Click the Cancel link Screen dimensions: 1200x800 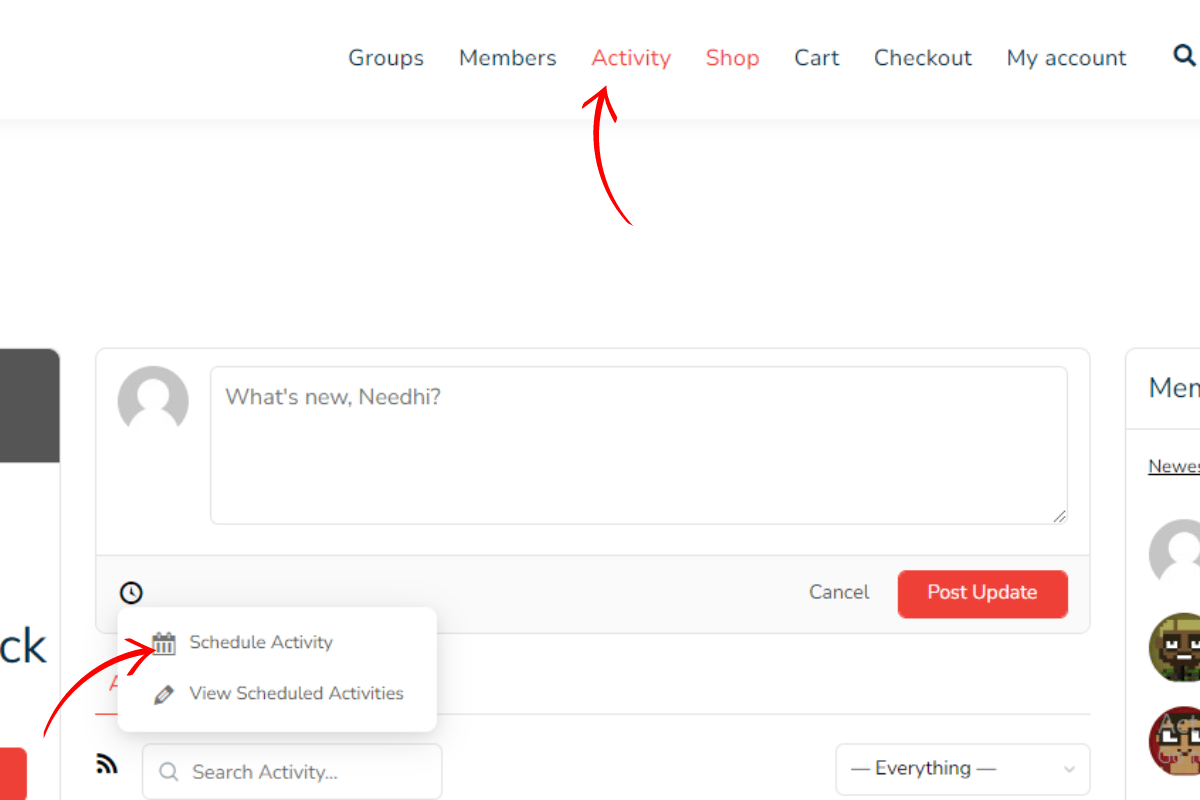[839, 592]
